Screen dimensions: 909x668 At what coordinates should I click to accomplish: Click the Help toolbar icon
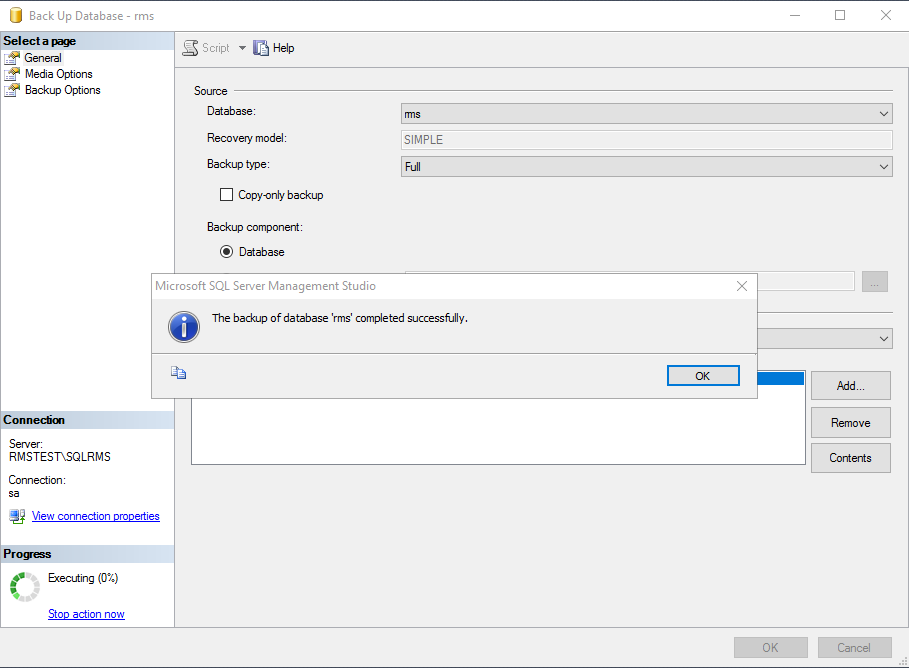(261, 48)
